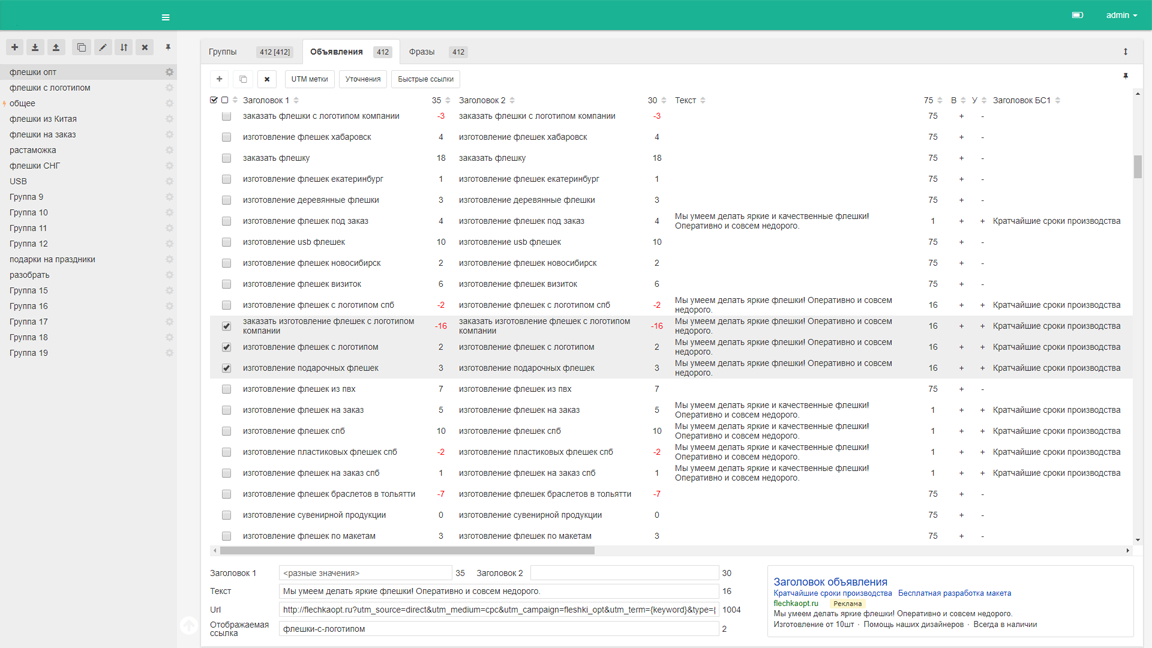Uncheck the "изготовление флешек с логотипом" row
Viewport: 1152px width, 648px height.
(x=227, y=347)
